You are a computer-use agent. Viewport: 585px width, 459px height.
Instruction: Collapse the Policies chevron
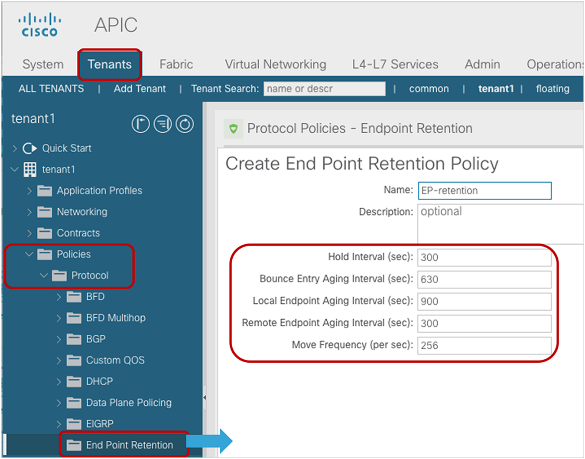pyautogui.click(x=29, y=255)
